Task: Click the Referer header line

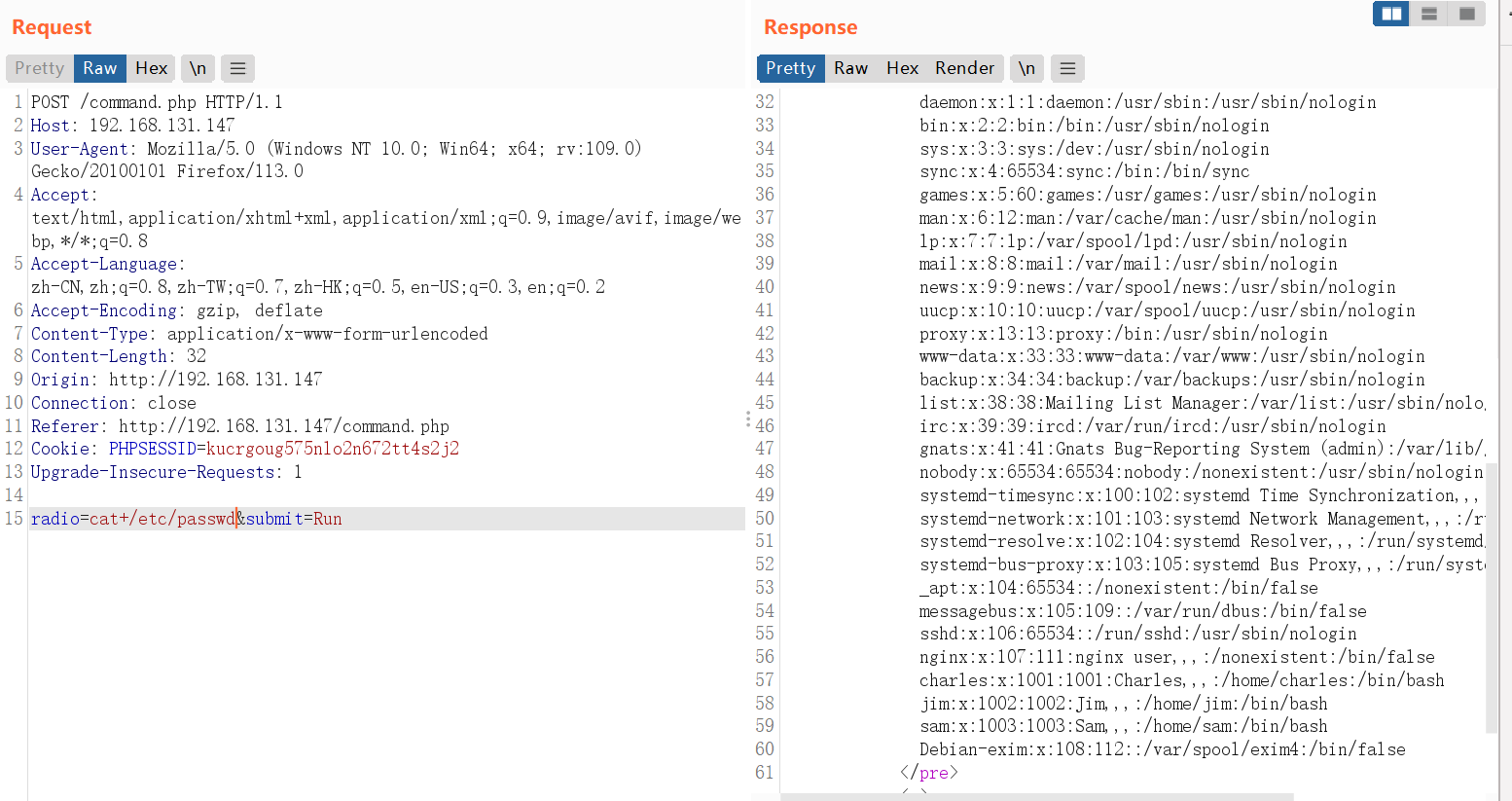Action: [240, 426]
